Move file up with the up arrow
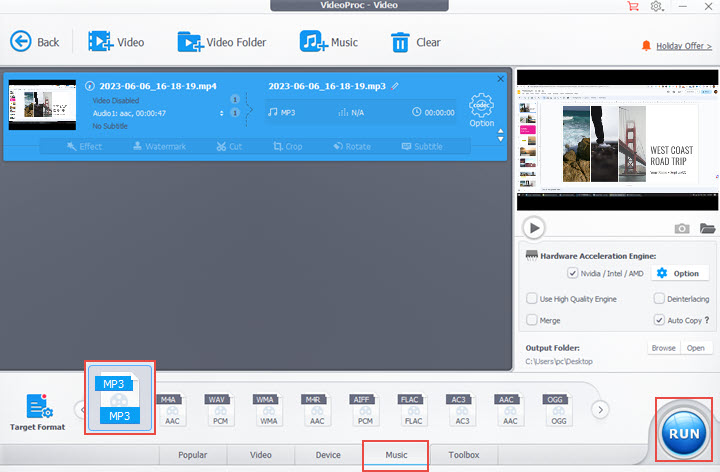The image size is (720, 472). click(501, 132)
